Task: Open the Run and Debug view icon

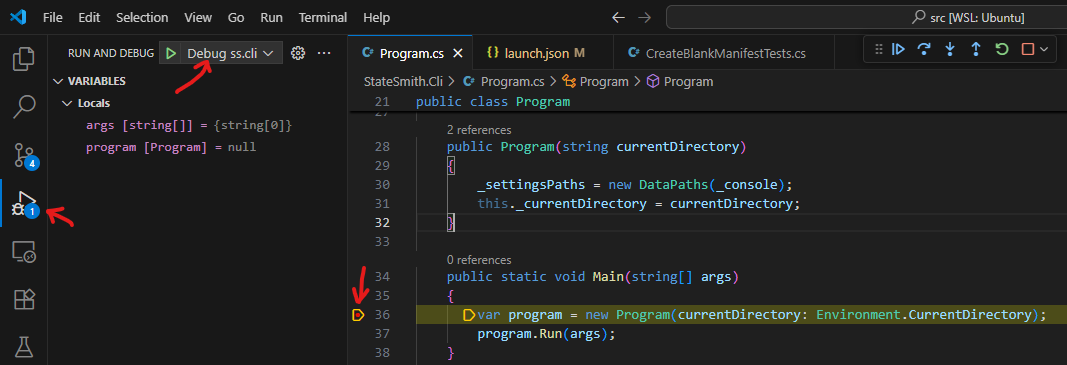Action: [x=24, y=204]
